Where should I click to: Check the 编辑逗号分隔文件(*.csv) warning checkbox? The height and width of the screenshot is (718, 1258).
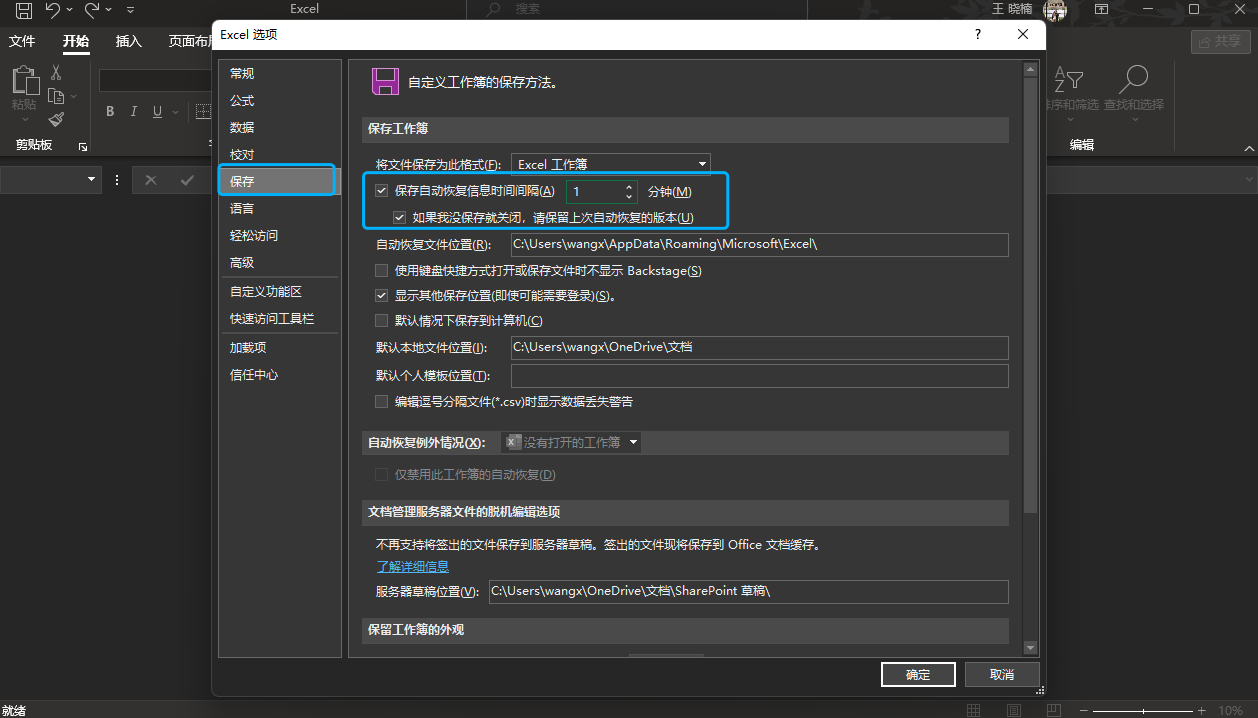[381, 402]
